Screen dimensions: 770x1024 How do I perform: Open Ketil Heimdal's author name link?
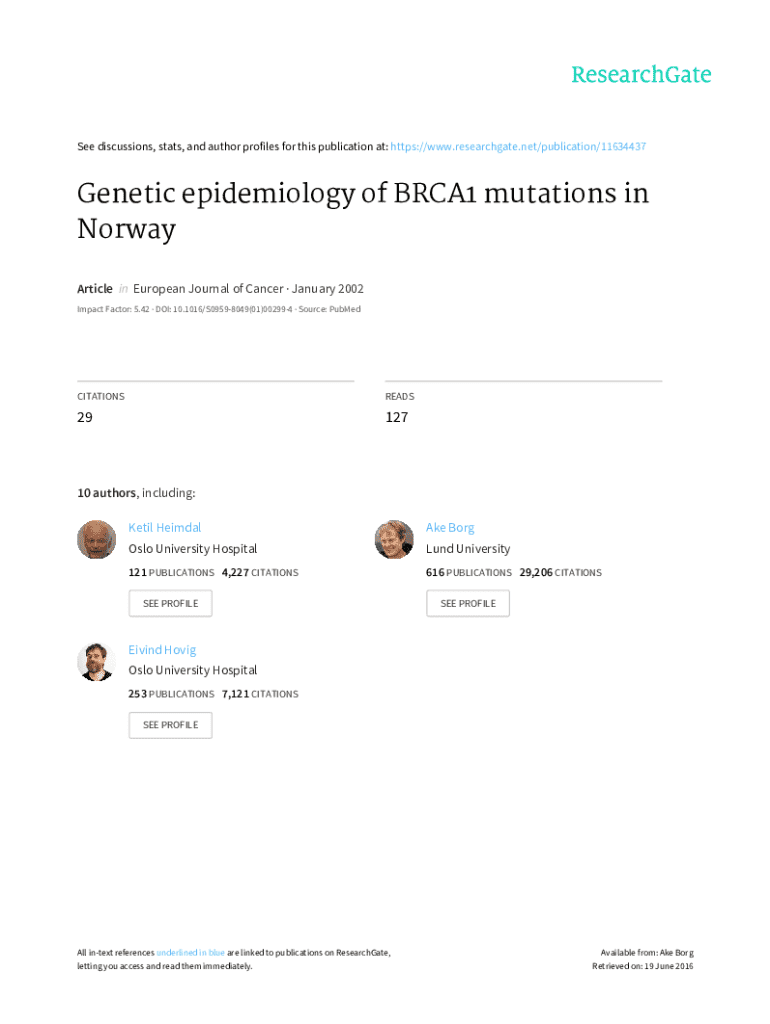[165, 528]
